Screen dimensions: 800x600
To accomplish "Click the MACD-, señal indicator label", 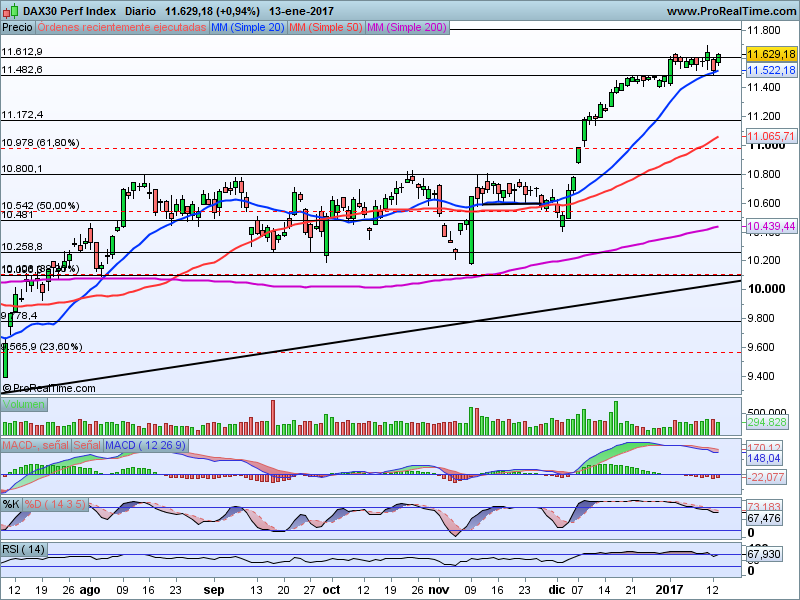I will (x=35, y=445).
